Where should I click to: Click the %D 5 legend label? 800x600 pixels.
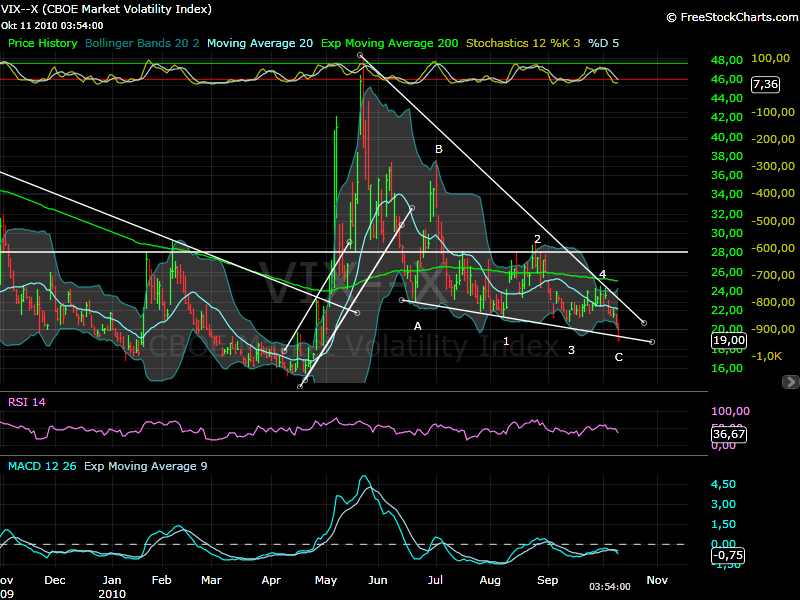604,43
